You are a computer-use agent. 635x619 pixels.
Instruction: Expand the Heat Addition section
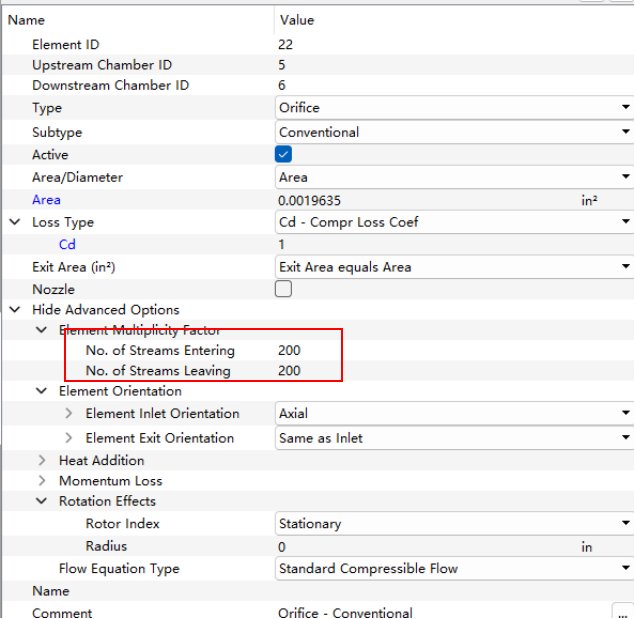(x=42, y=461)
